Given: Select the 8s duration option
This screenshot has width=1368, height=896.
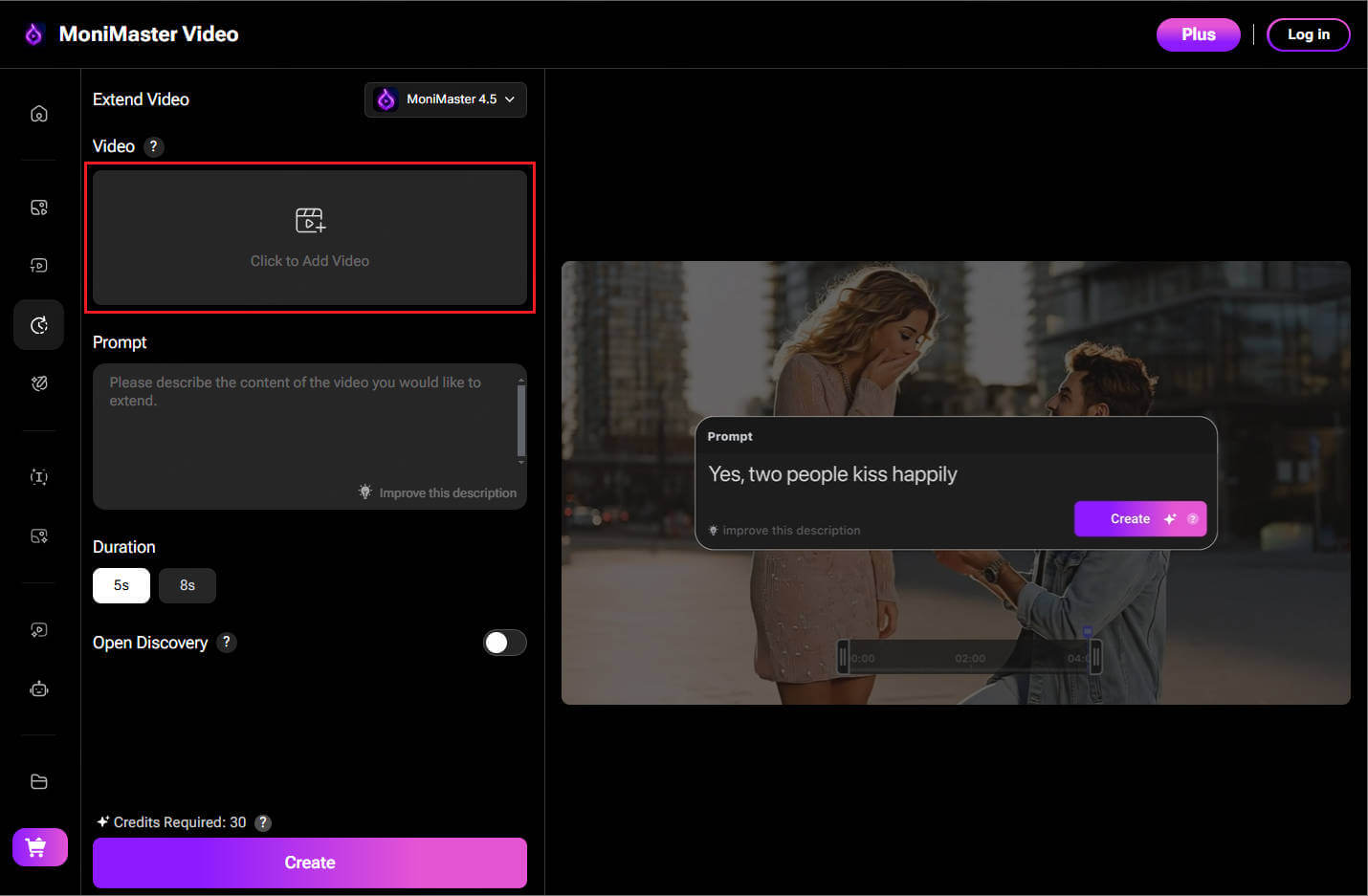Looking at the screenshot, I should tap(187, 585).
